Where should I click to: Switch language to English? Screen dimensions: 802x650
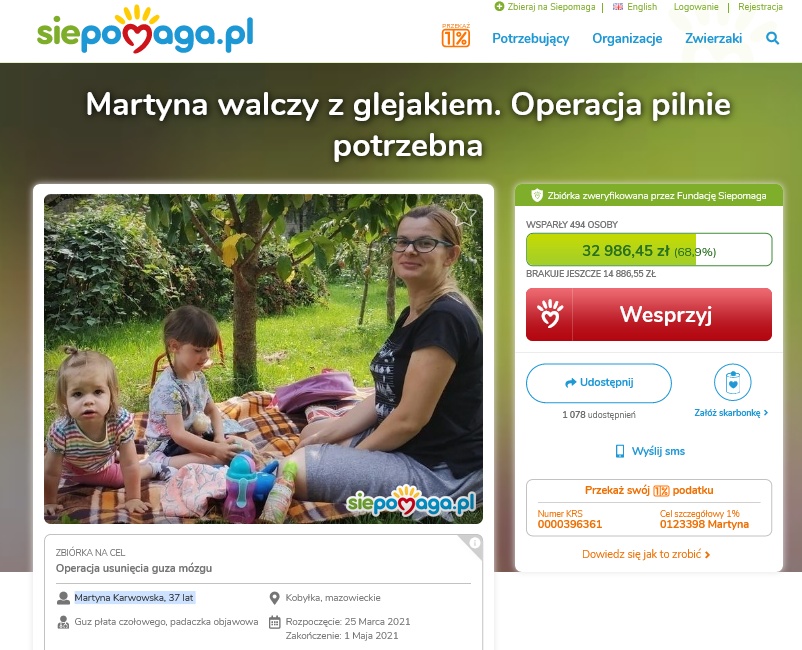pyautogui.click(x=635, y=7)
